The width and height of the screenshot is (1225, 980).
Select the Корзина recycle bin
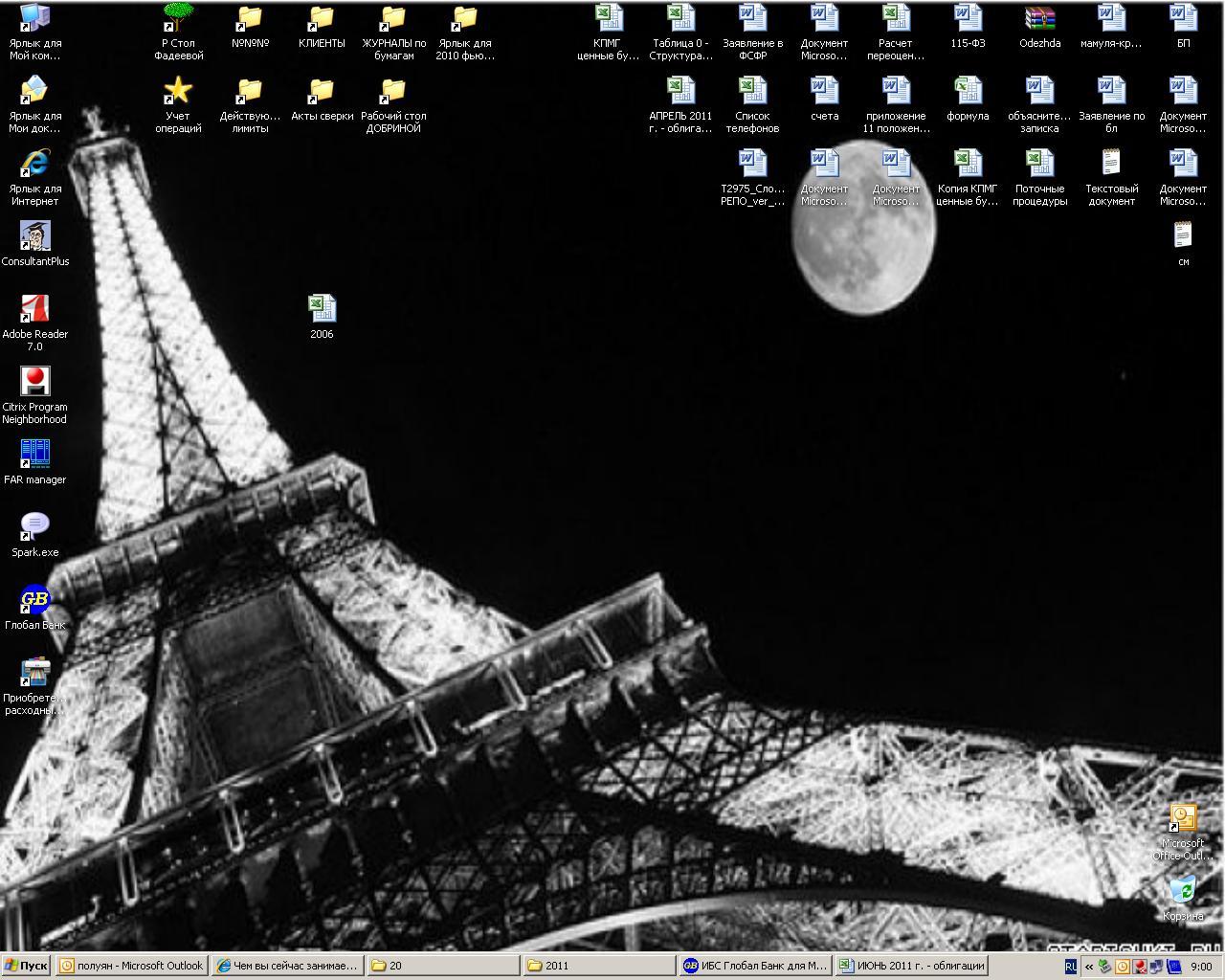(1183, 890)
